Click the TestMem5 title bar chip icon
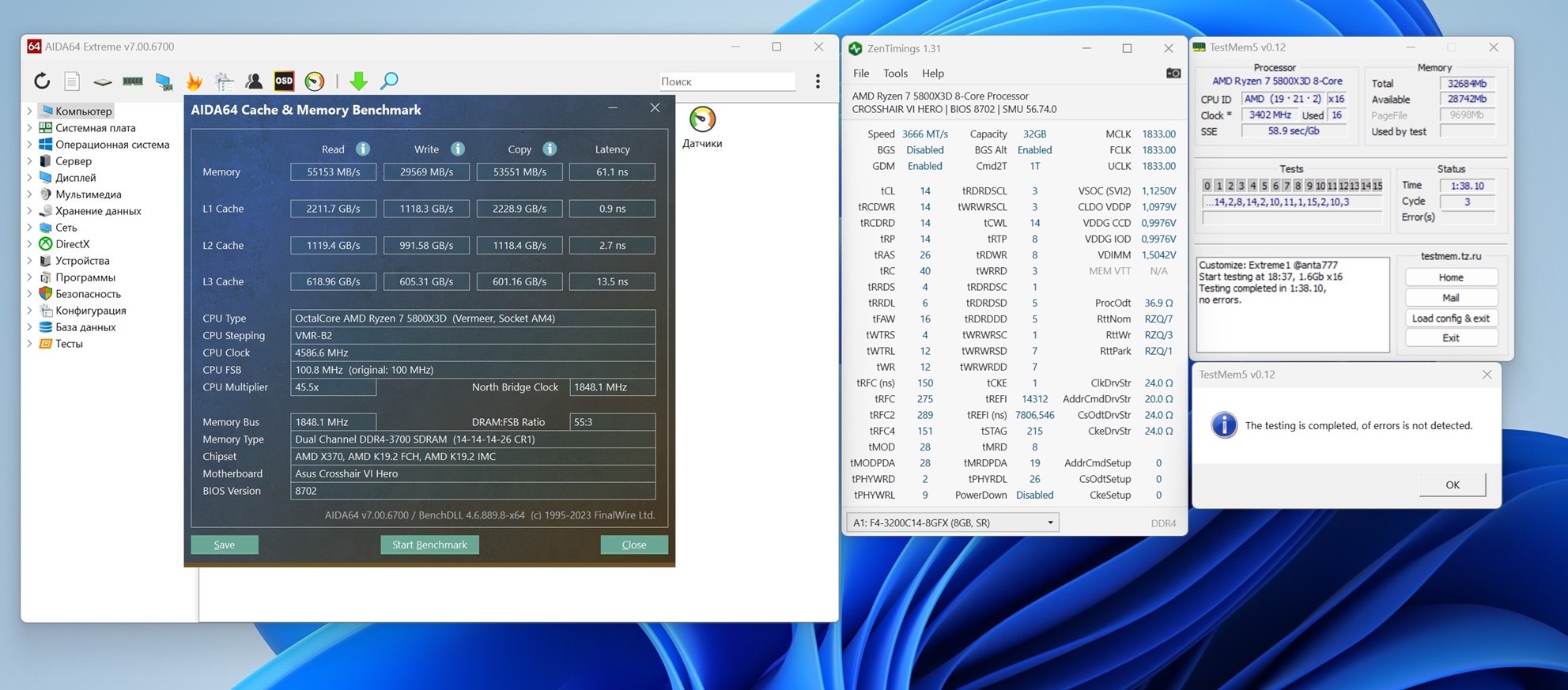 click(1199, 47)
